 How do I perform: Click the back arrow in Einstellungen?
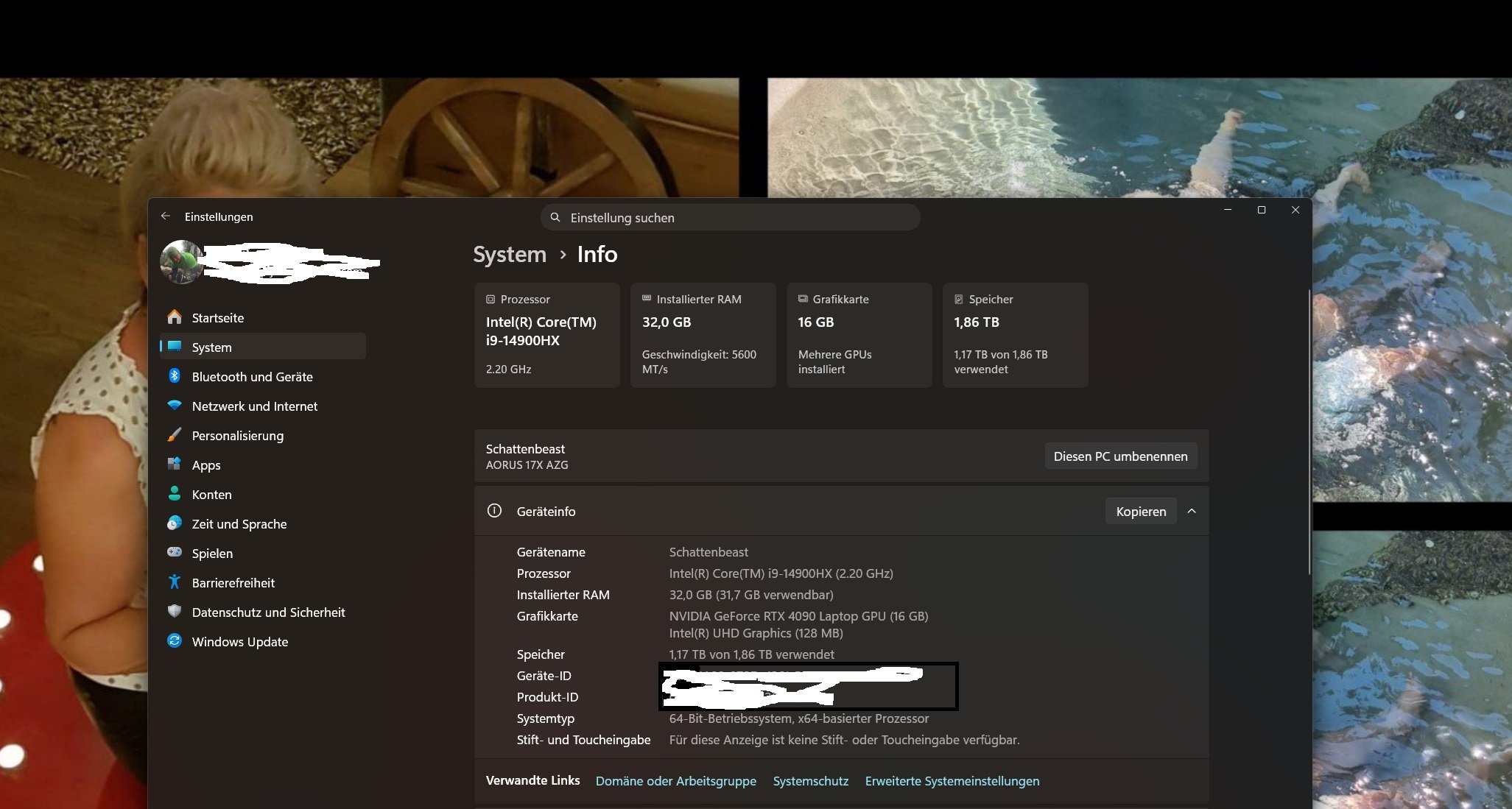coord(166,216)
